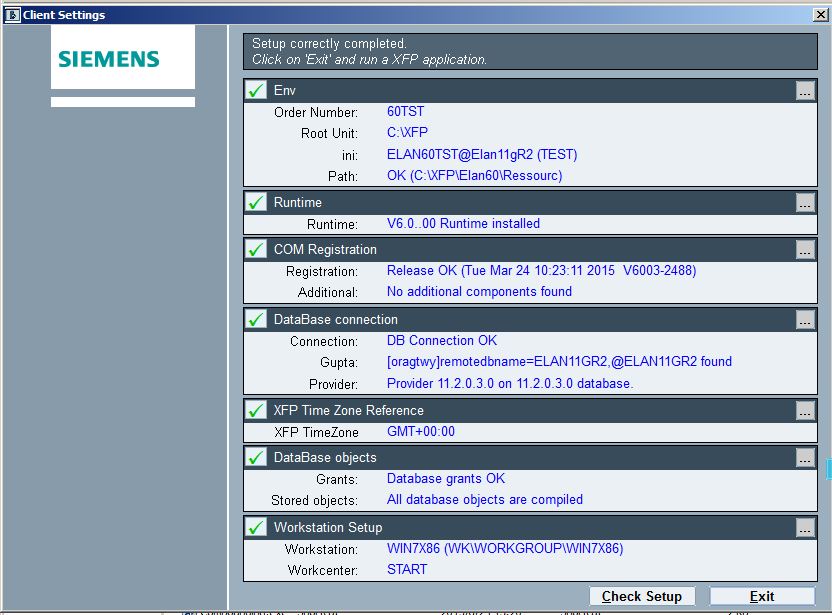The height and width of the screenshot is (615, 832).
Task: Click the Workstation Setup section title
Action: (328, 527)
